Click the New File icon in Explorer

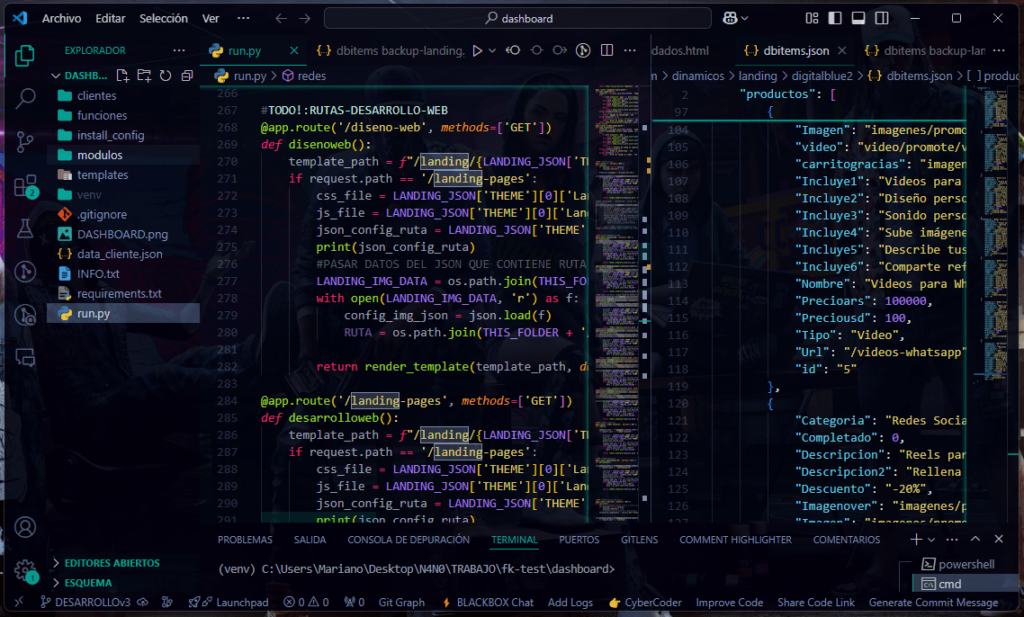point(122,75)
